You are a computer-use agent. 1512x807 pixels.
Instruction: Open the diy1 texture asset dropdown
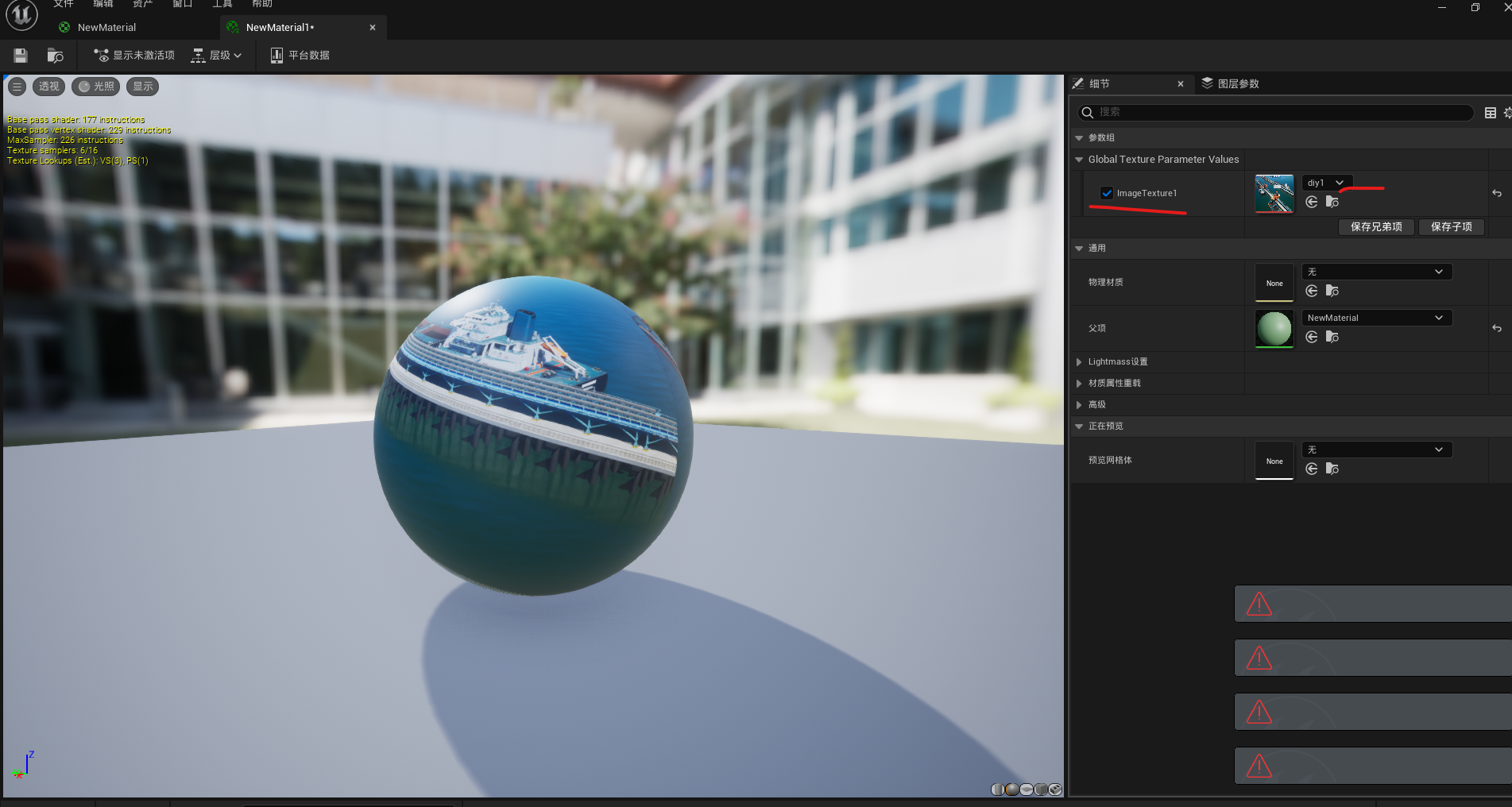pyautogui.click(x=1326, y=183)
